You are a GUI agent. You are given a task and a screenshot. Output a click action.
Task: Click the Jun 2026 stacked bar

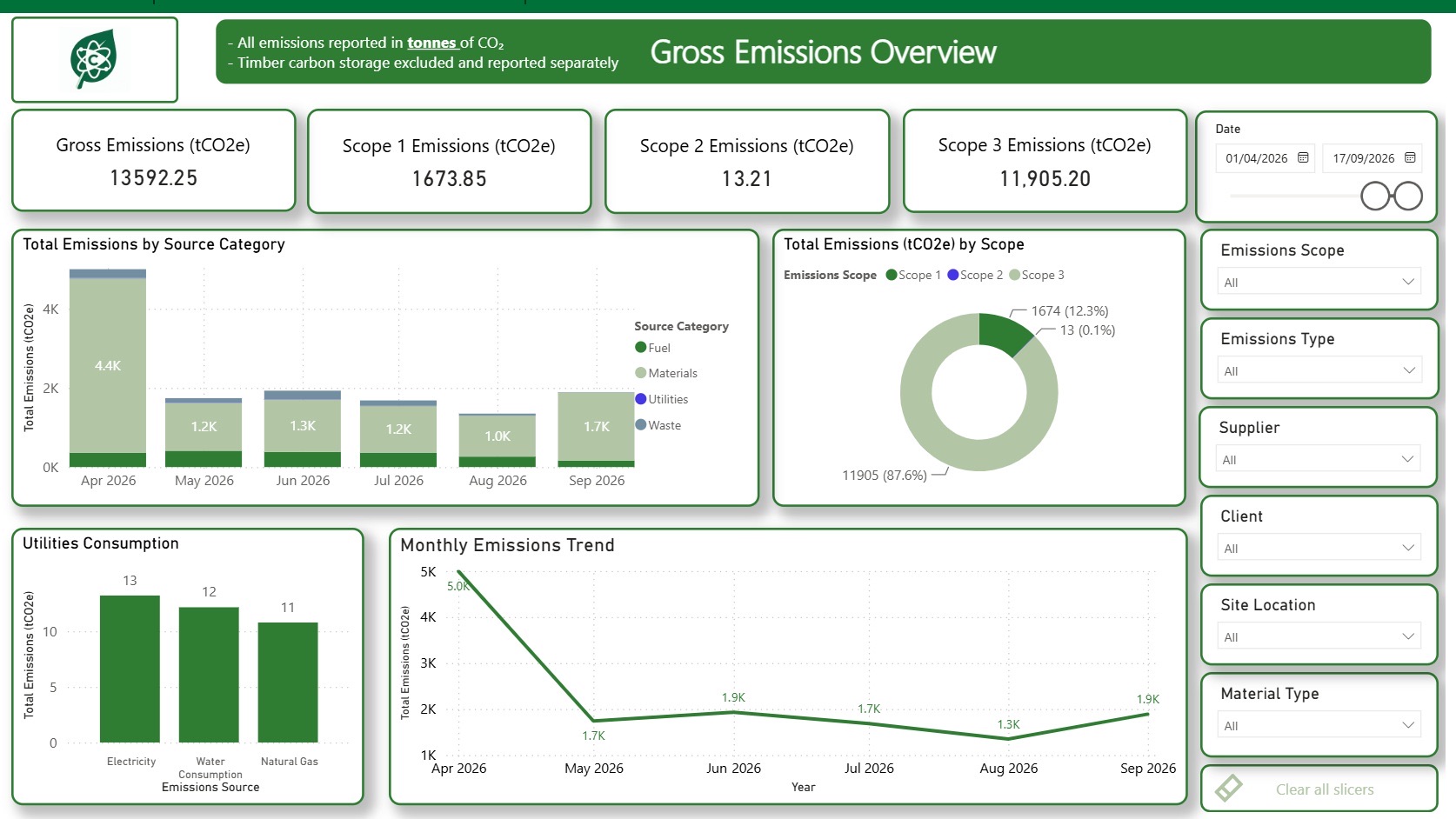click(x=303, y=429)
